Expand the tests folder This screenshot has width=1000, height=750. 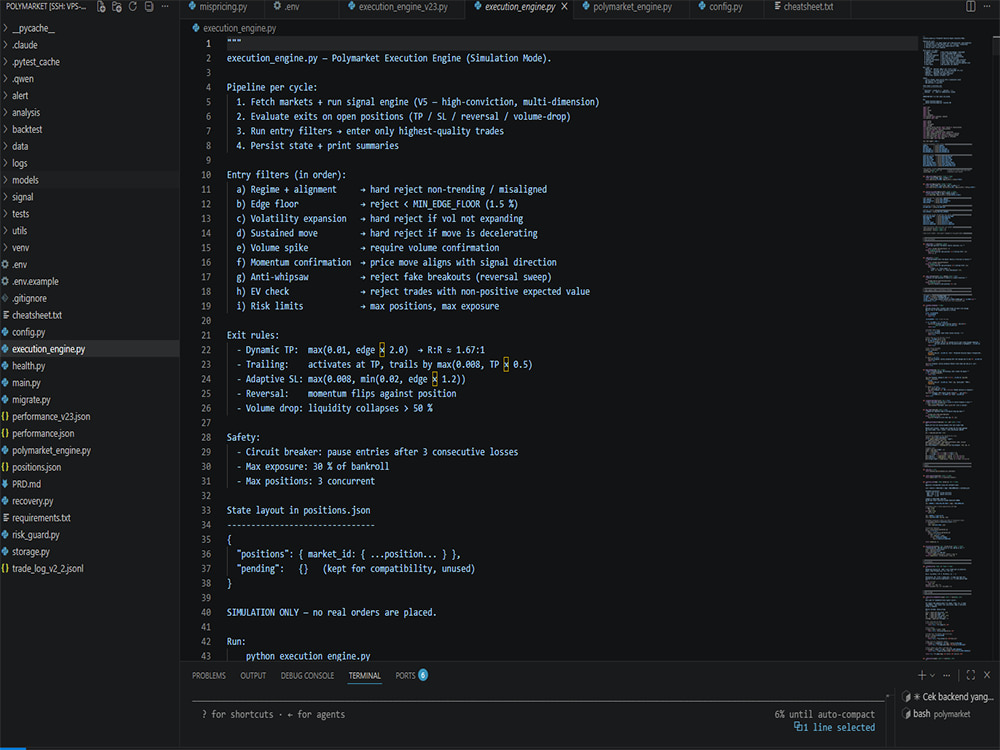(90, 214)
